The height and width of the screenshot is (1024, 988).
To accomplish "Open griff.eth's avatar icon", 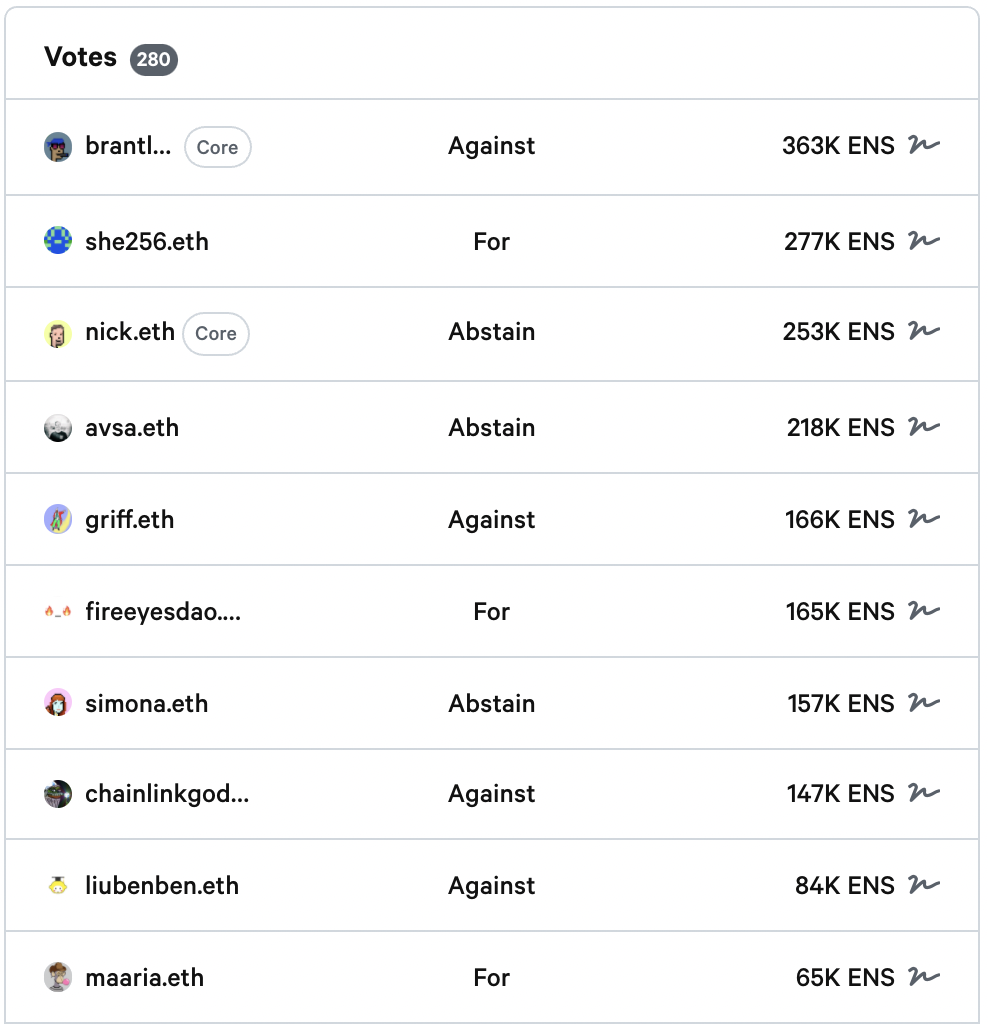I will [x=58, y=520].
